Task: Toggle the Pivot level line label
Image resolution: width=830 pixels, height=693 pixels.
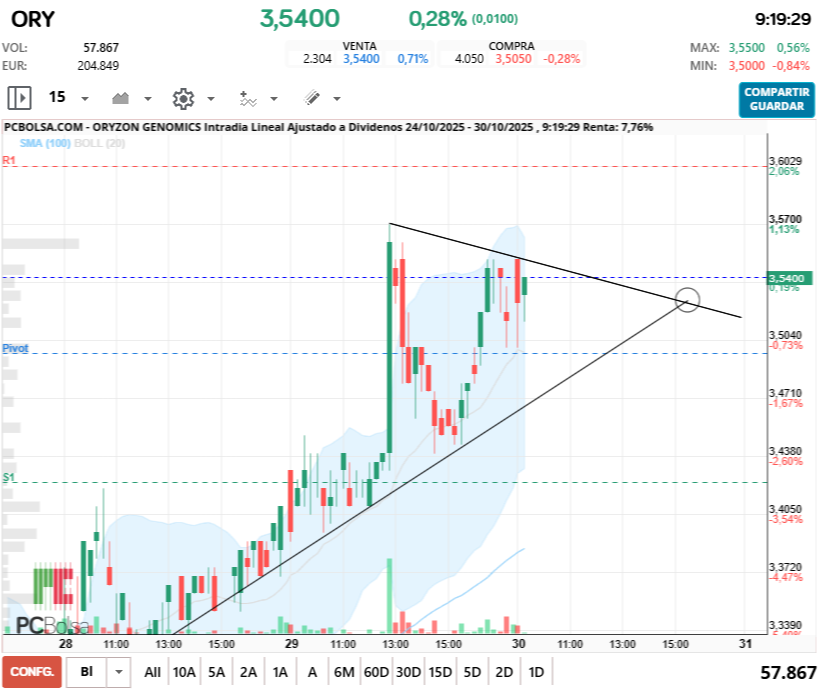Action: pyautogui.click(x=16, y=348)
